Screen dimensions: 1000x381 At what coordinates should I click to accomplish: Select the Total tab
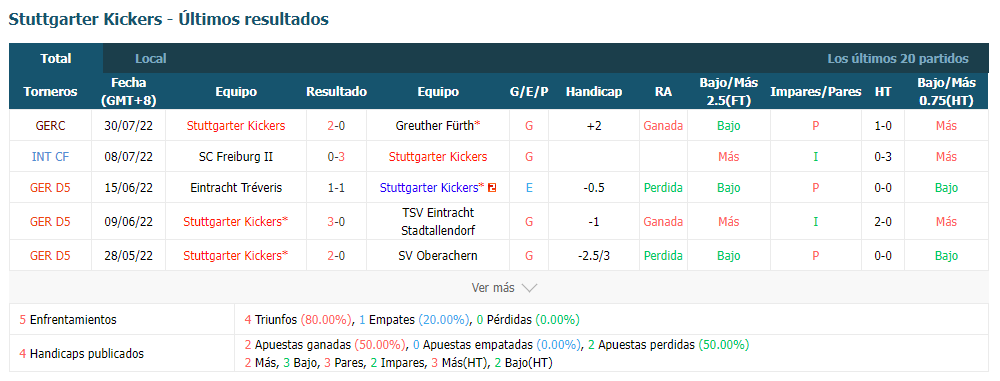click(x=56, y=59)
